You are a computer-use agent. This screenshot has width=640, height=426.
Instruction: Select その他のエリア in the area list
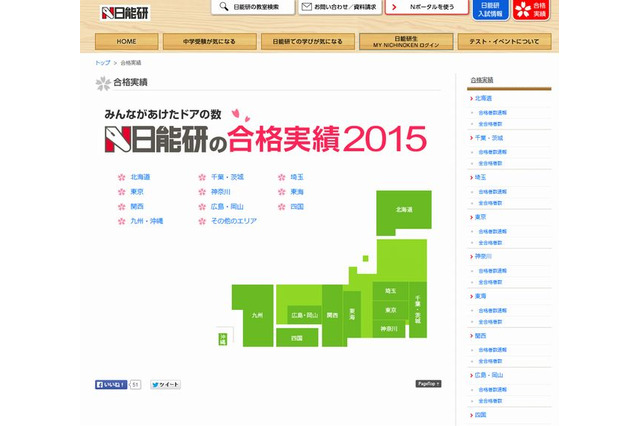pyautogui.click(x=234, y=221)
